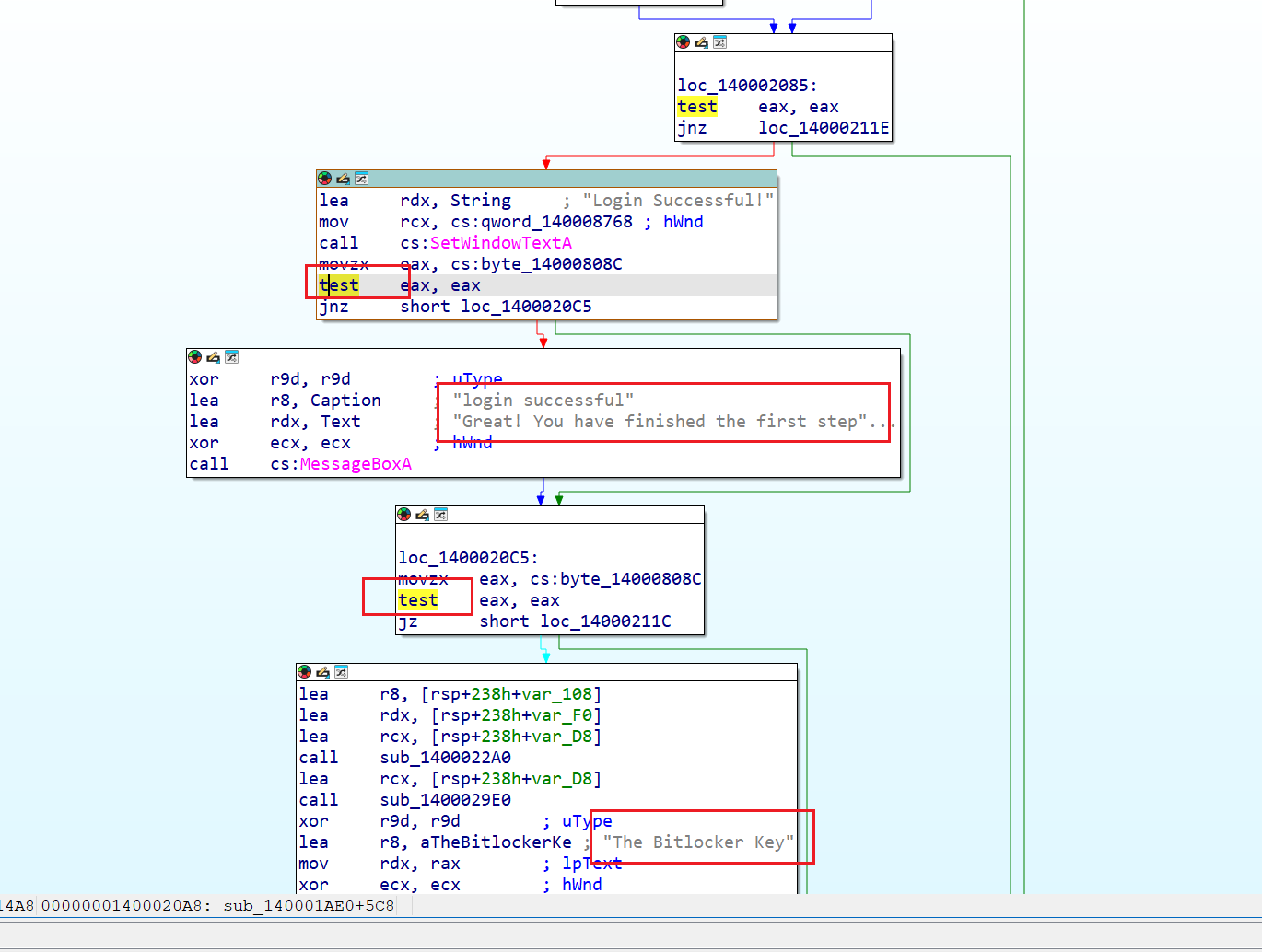The width and height of the screenshot is (1262, 952).
Task: Click the pencil edit icon on the SetWindowTextA block
Action: tap(343, 179)
